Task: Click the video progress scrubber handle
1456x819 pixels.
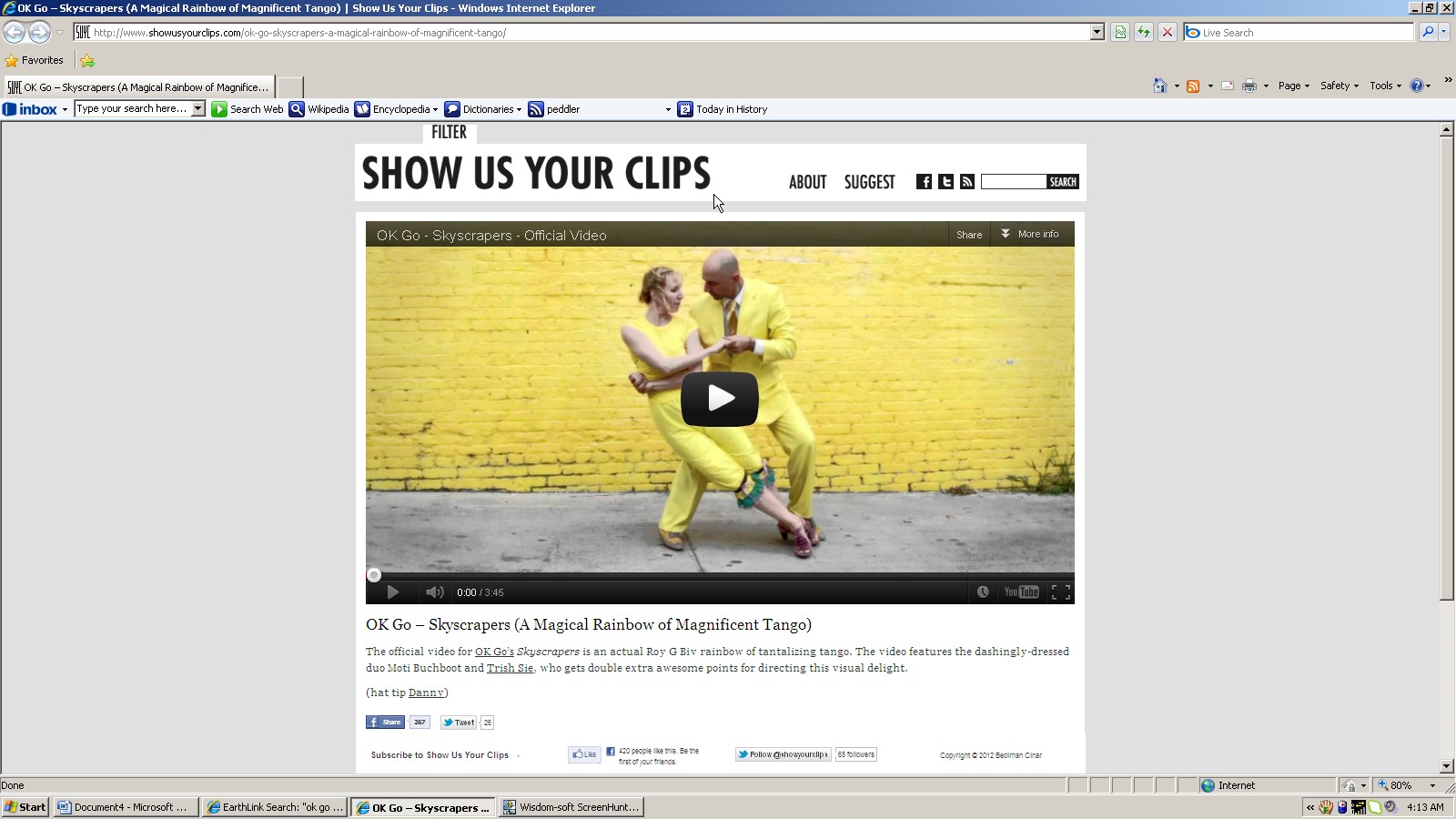Action: [x=374, y=575]
